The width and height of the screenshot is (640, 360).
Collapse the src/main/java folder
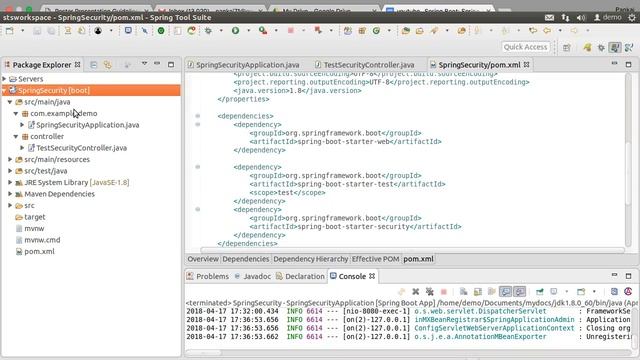pyautogui.click(x=10, y=102)
